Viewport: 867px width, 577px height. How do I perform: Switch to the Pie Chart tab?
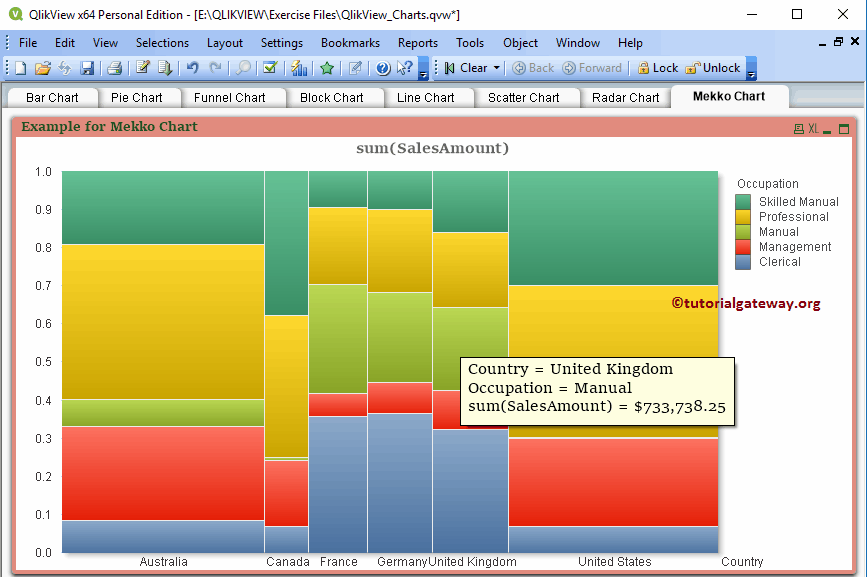coord(140,97)
